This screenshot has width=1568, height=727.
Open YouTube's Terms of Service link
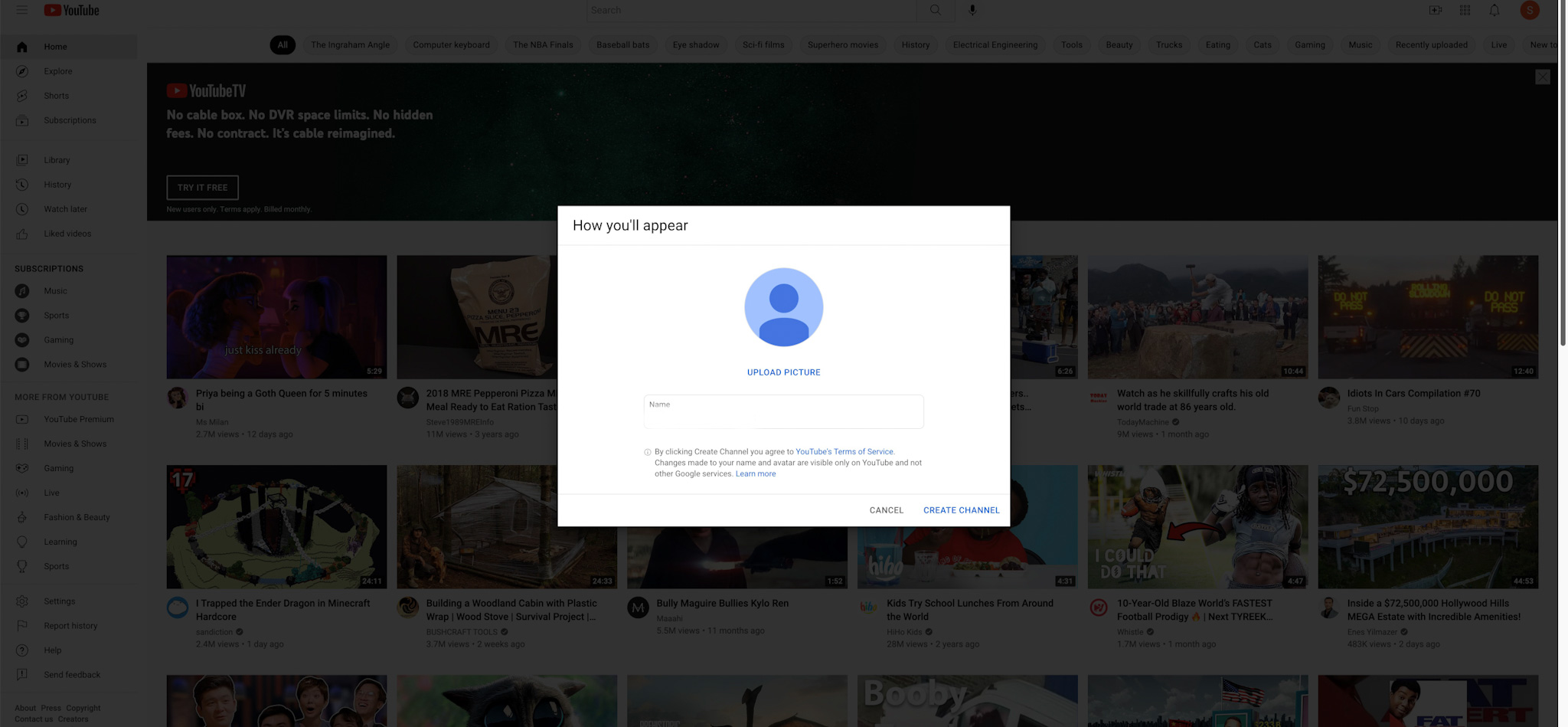(844, 452)
